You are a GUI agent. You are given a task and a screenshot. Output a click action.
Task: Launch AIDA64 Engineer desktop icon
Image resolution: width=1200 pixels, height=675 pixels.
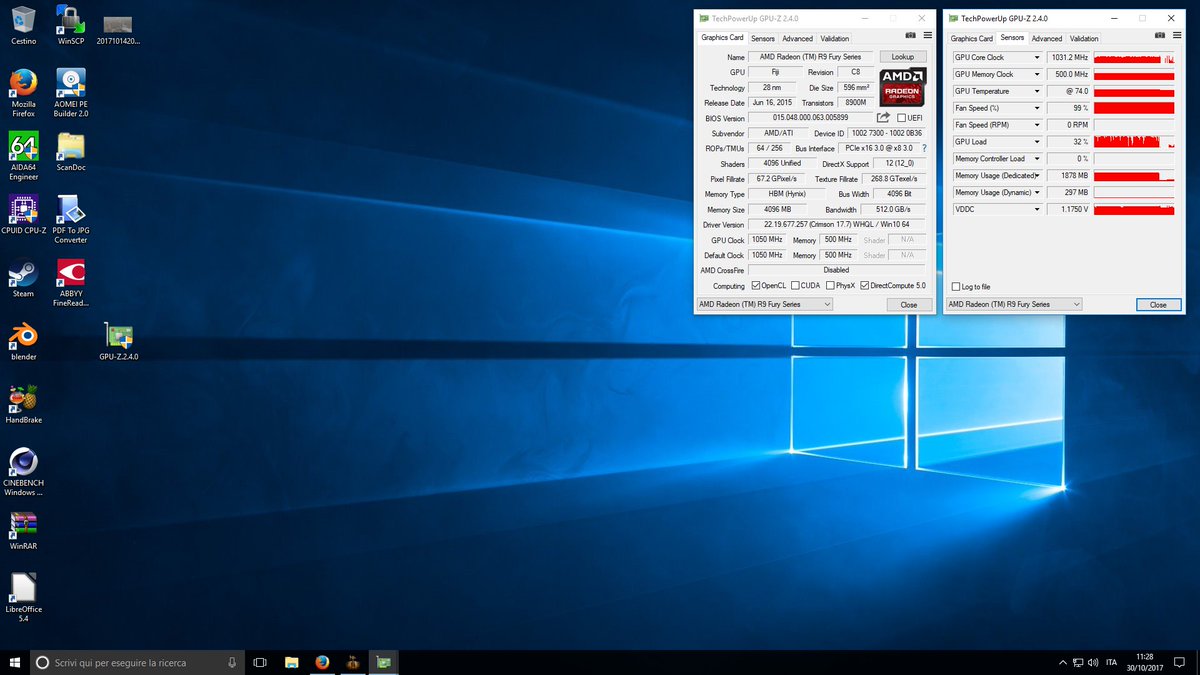click(x=23, y=156)
